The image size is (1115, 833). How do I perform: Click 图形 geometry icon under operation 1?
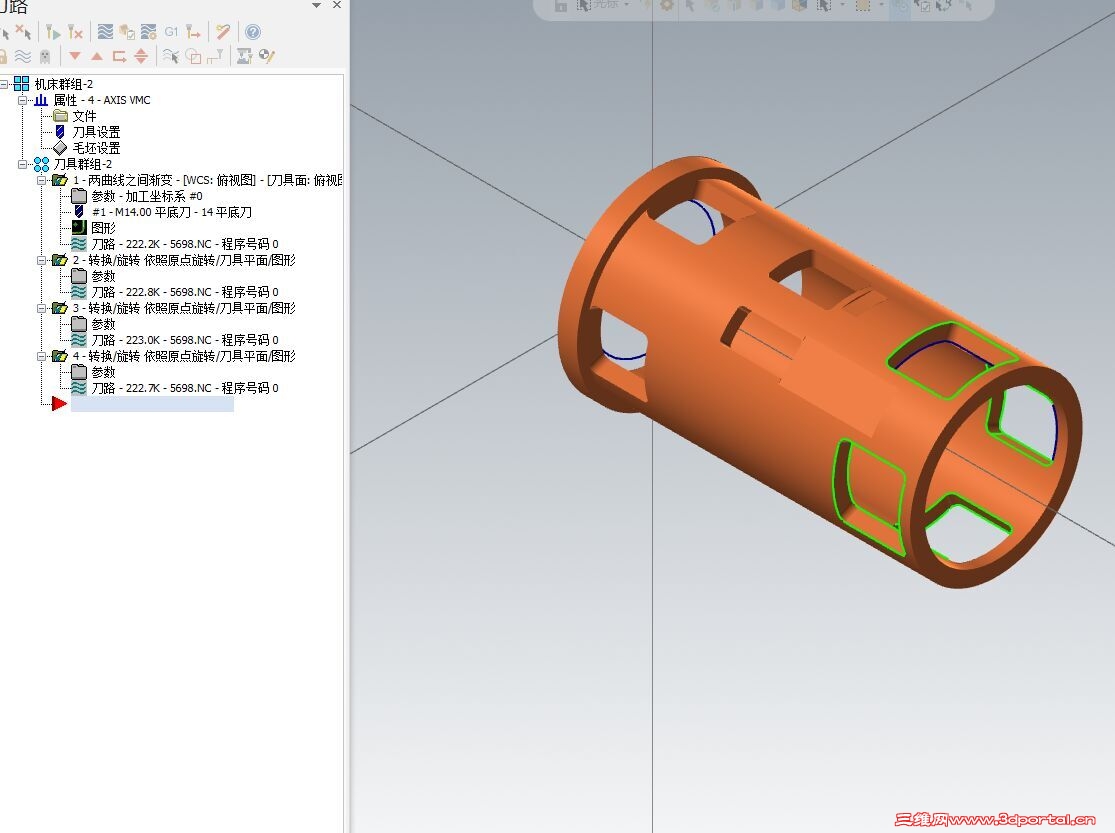(79, 228)
